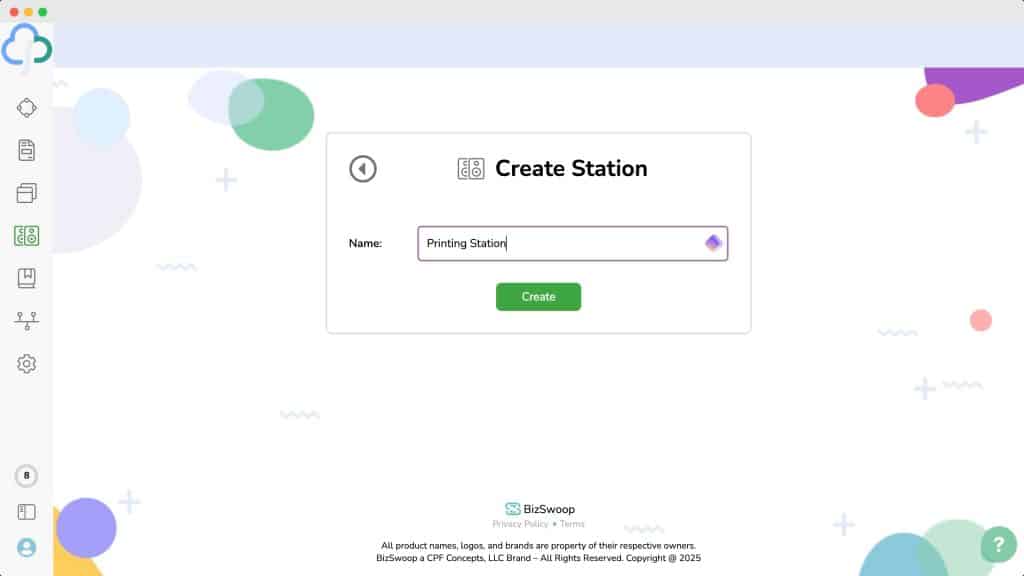
Task: Open the Terms link in footer
Action: coord(572,524)
